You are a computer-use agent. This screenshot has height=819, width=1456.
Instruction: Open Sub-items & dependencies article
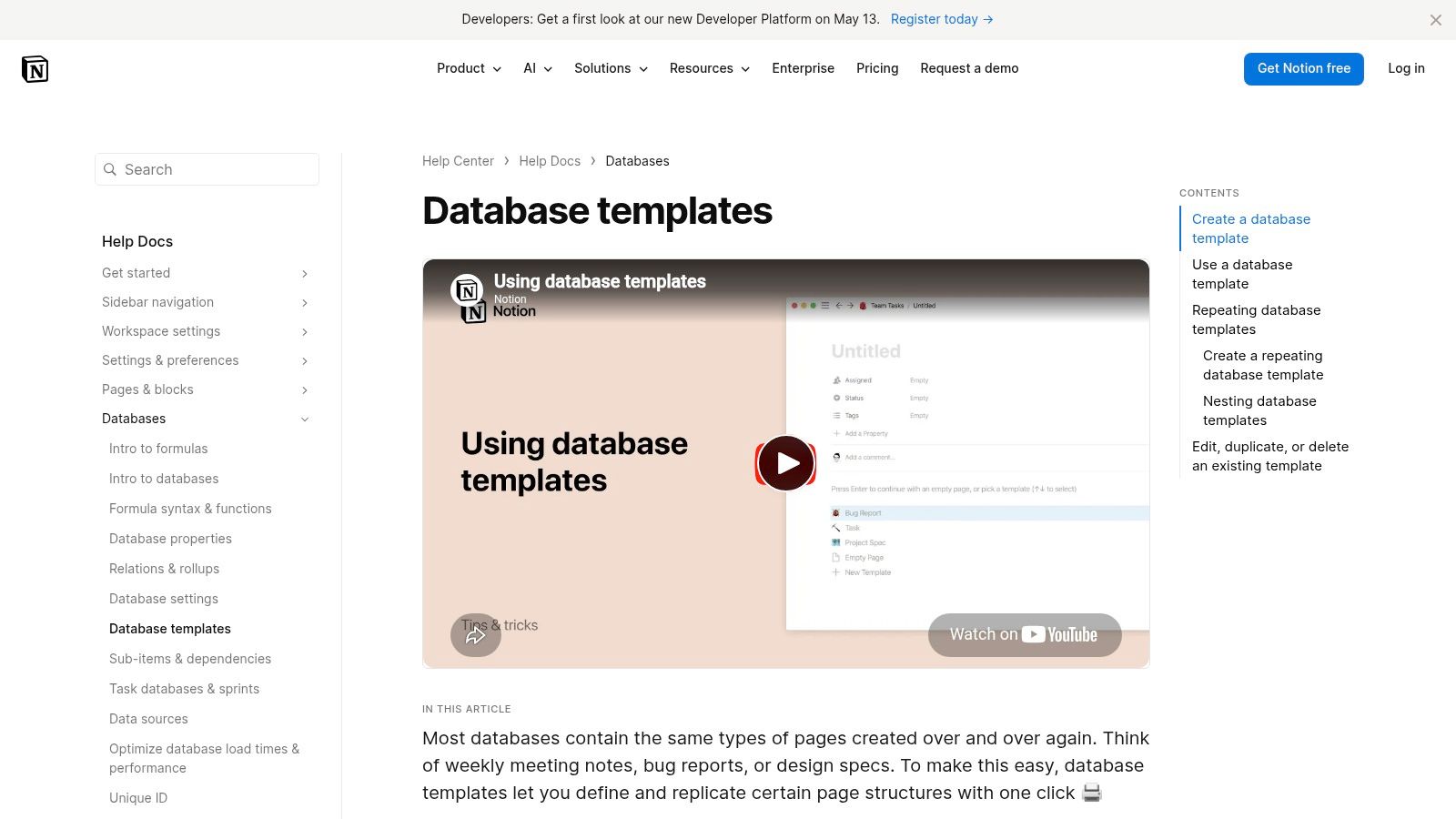(x=190, y=659)
